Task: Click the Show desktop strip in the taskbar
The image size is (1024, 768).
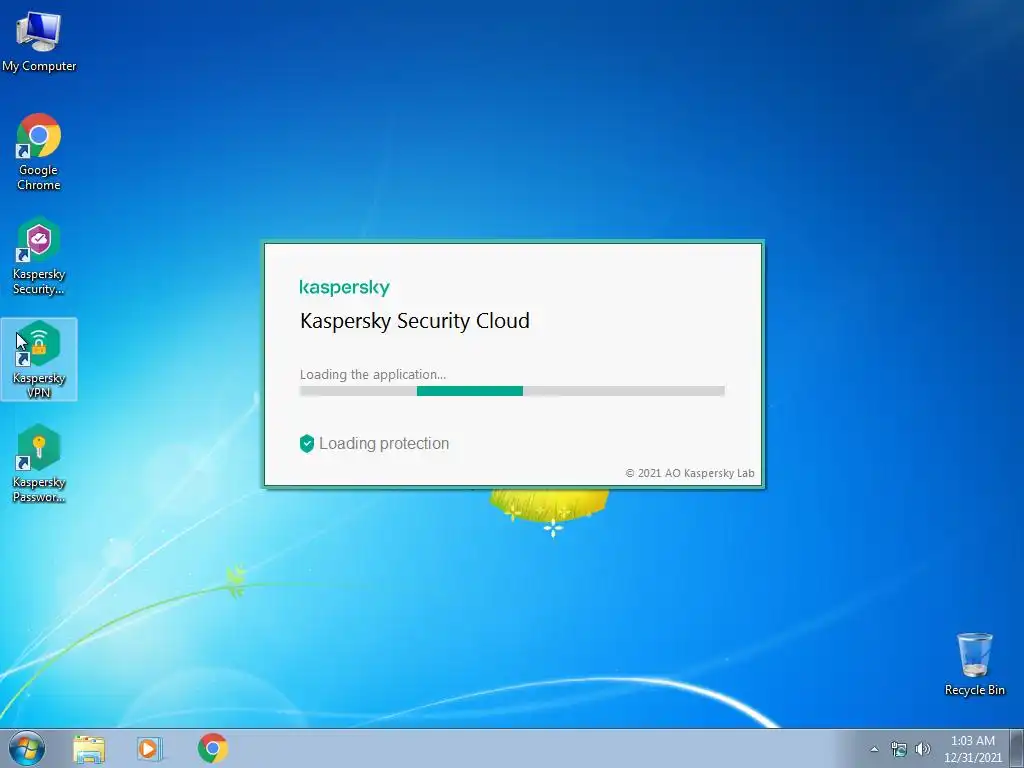Action: tap(1017, 748)
